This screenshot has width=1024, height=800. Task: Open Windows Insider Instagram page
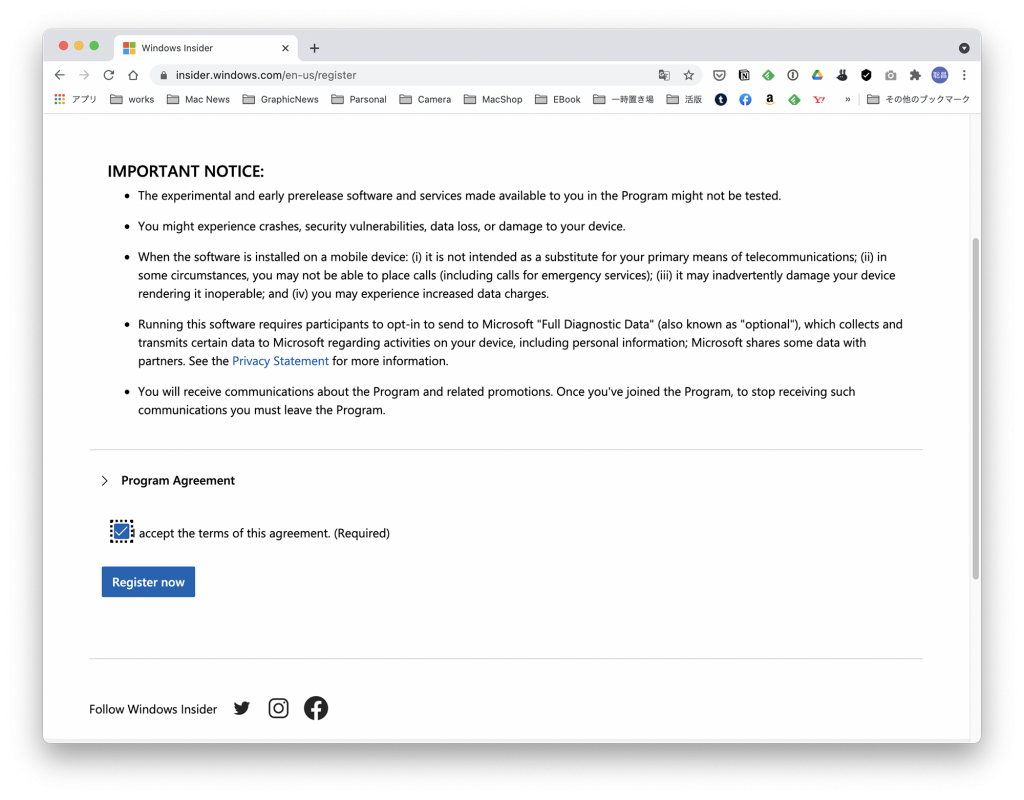click(x=278, y=708)
